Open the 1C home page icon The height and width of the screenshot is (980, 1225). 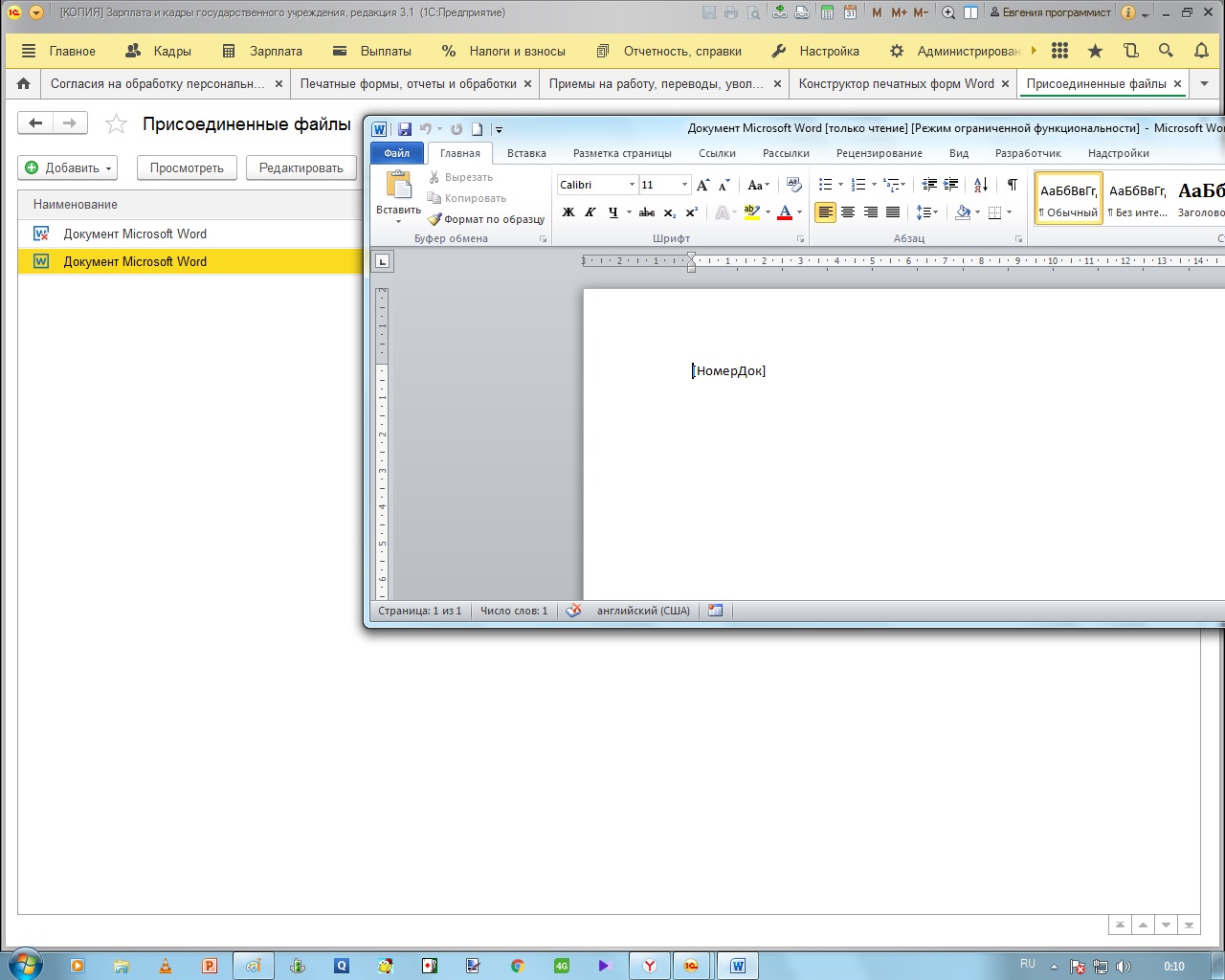click(x=24, y=83)
